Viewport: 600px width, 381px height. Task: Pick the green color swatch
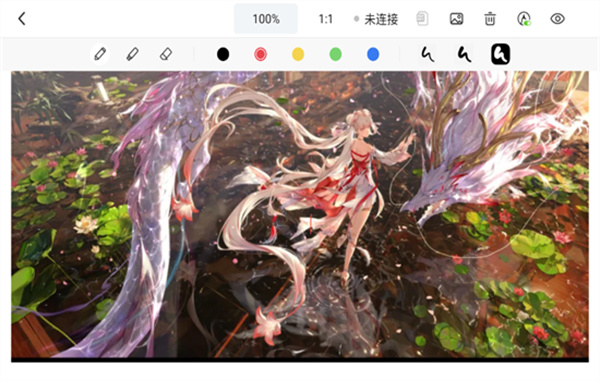point(336,54)
